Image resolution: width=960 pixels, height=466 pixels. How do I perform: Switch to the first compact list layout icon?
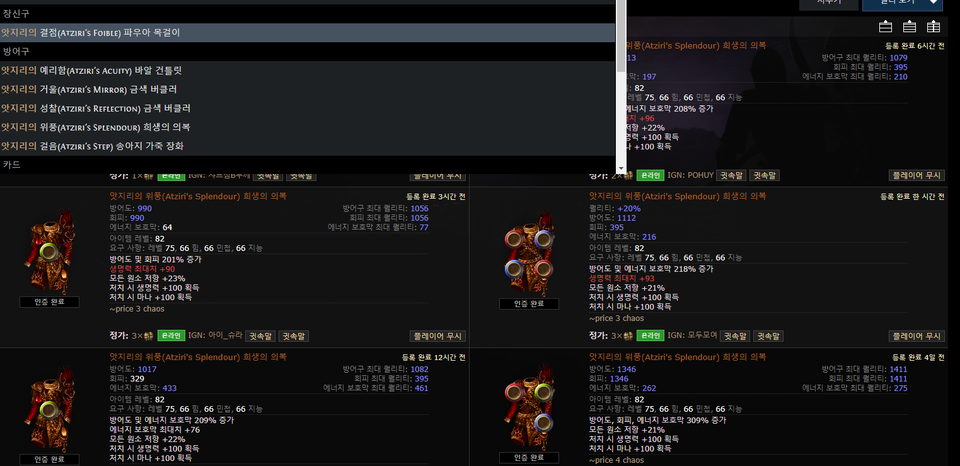tap(885, 27)
